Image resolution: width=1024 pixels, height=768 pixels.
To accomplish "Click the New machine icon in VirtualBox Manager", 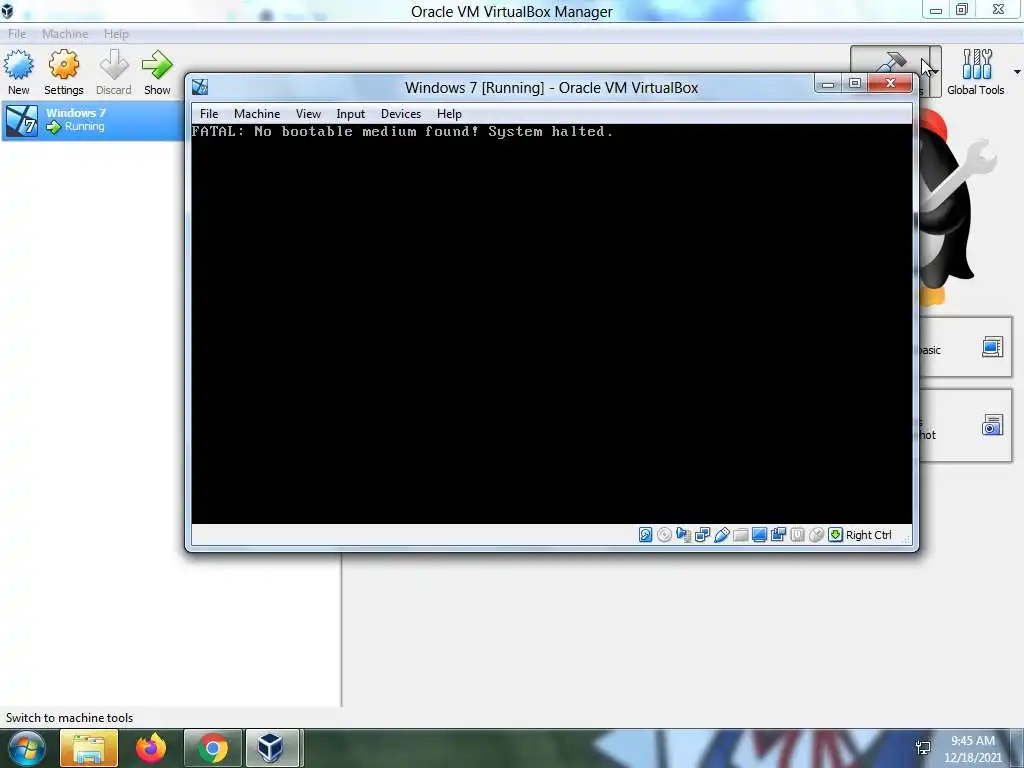I will [18, 65].
